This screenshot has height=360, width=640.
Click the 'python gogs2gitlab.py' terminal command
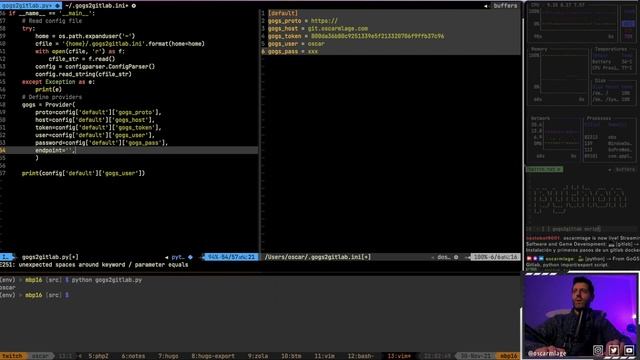coord(107,280)
